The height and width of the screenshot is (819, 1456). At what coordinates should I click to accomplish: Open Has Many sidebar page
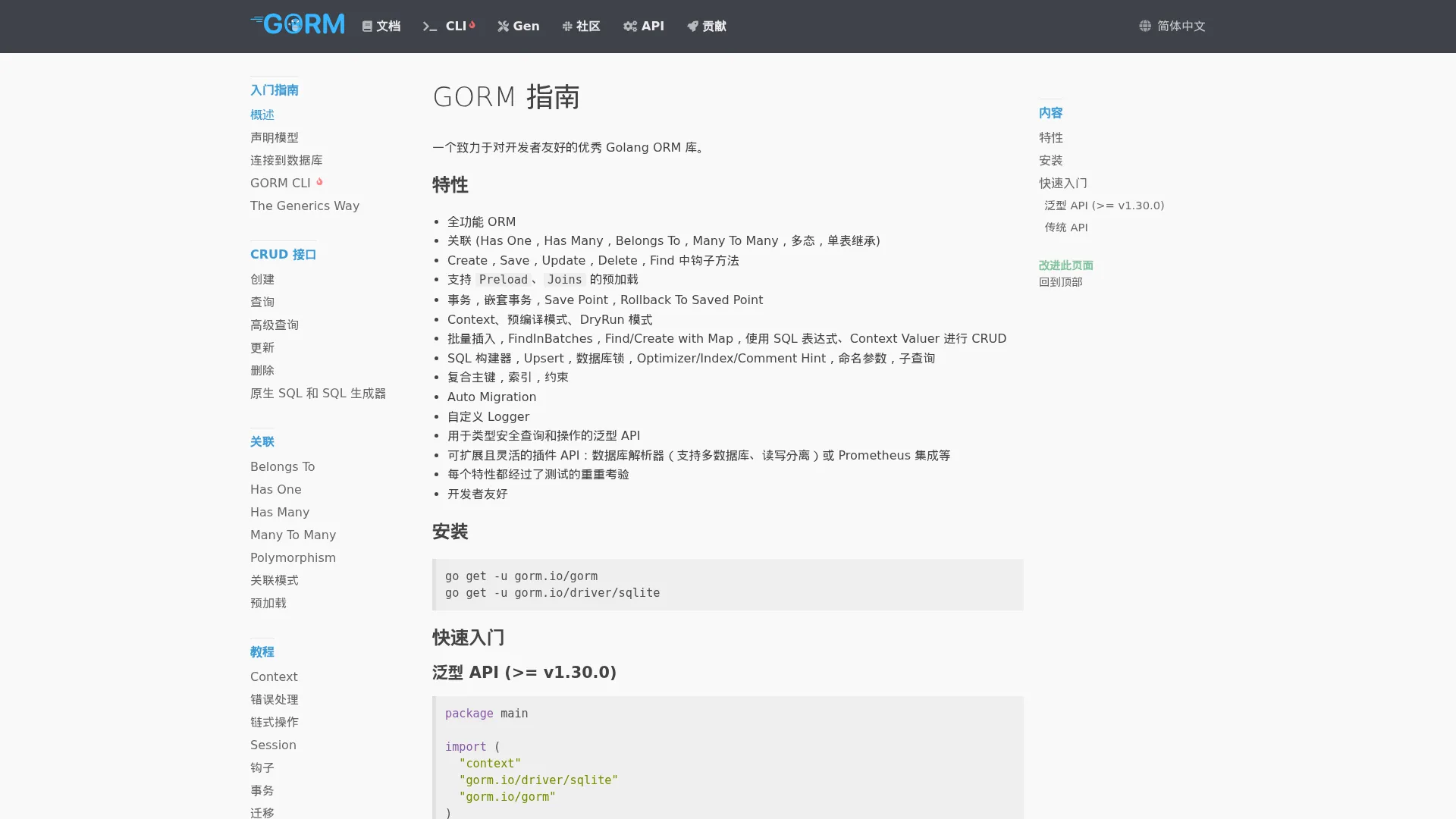pyautogui.click(x=280, y=512)
